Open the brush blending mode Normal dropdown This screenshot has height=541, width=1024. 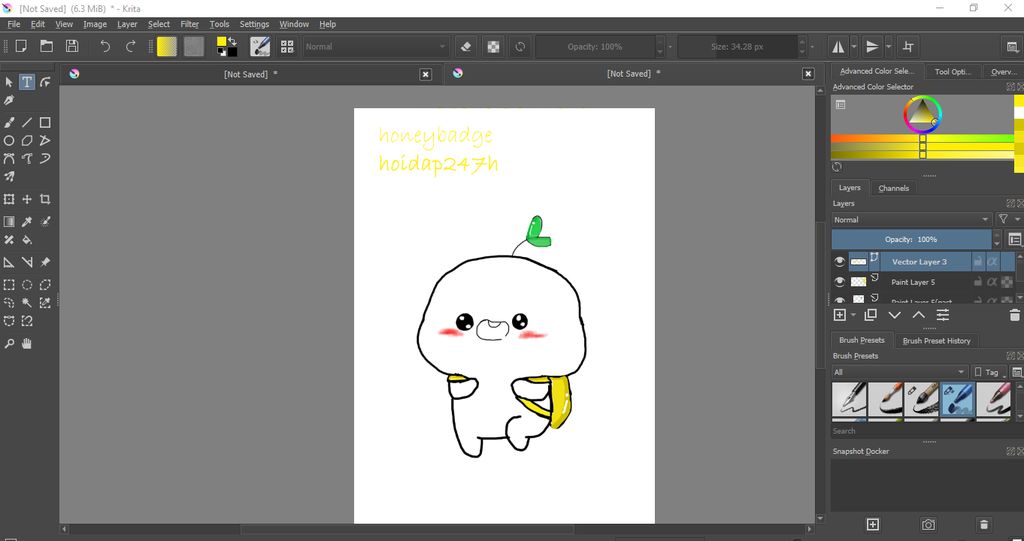376,46
